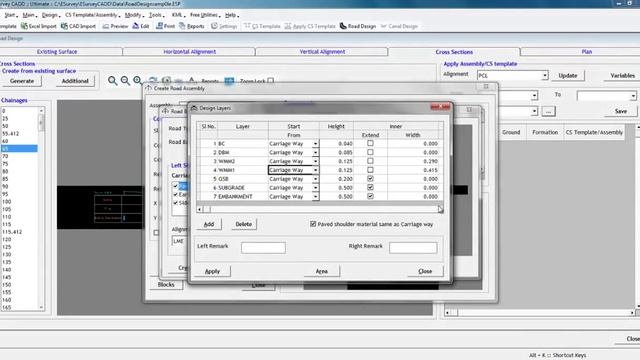Click Apply in Design Layers dialog
The height and width of the screenshot is (360, 640).
tap(212, 271)
